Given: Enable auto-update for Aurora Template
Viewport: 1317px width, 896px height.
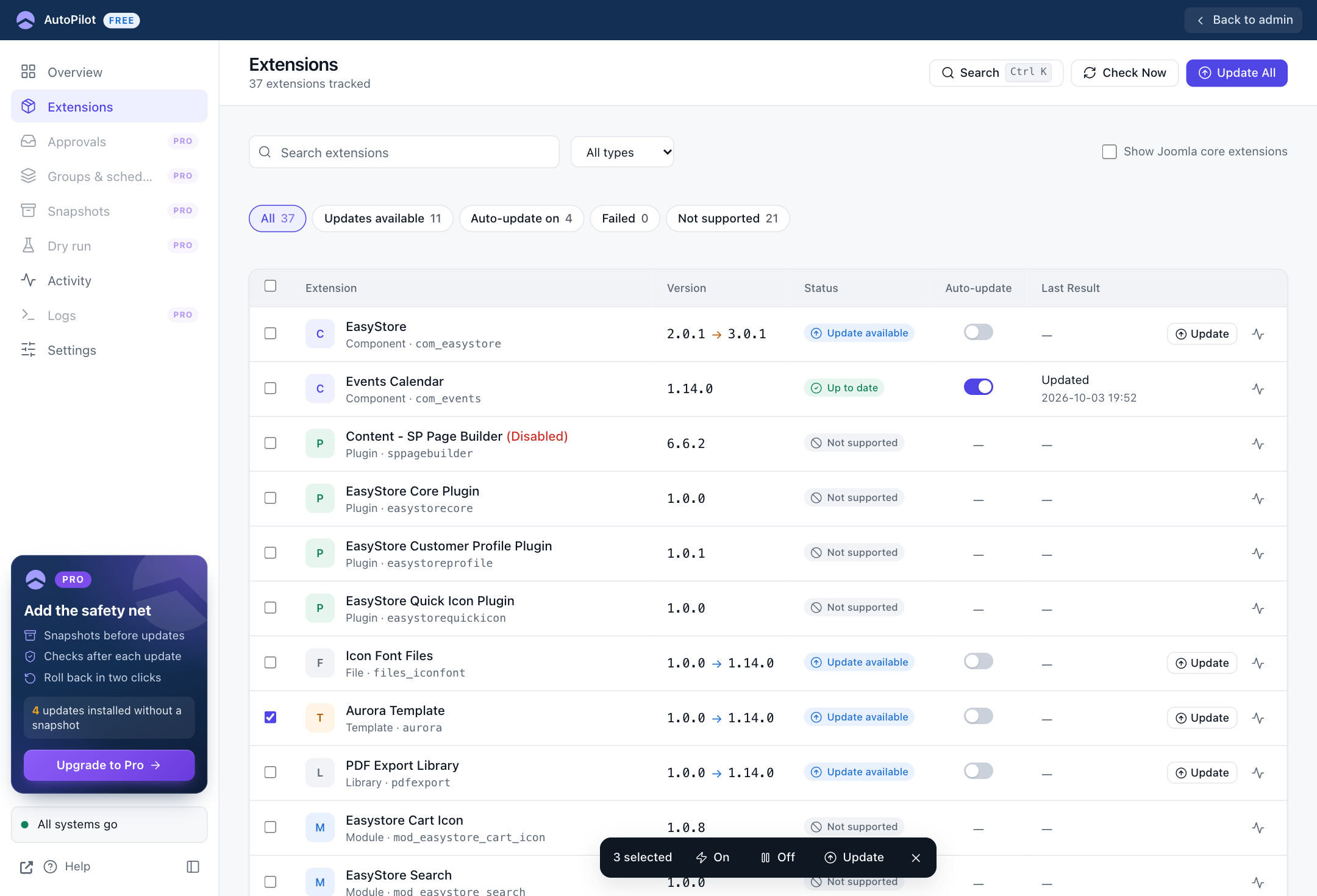Looking at the screenshot, I should pos(978,716).
